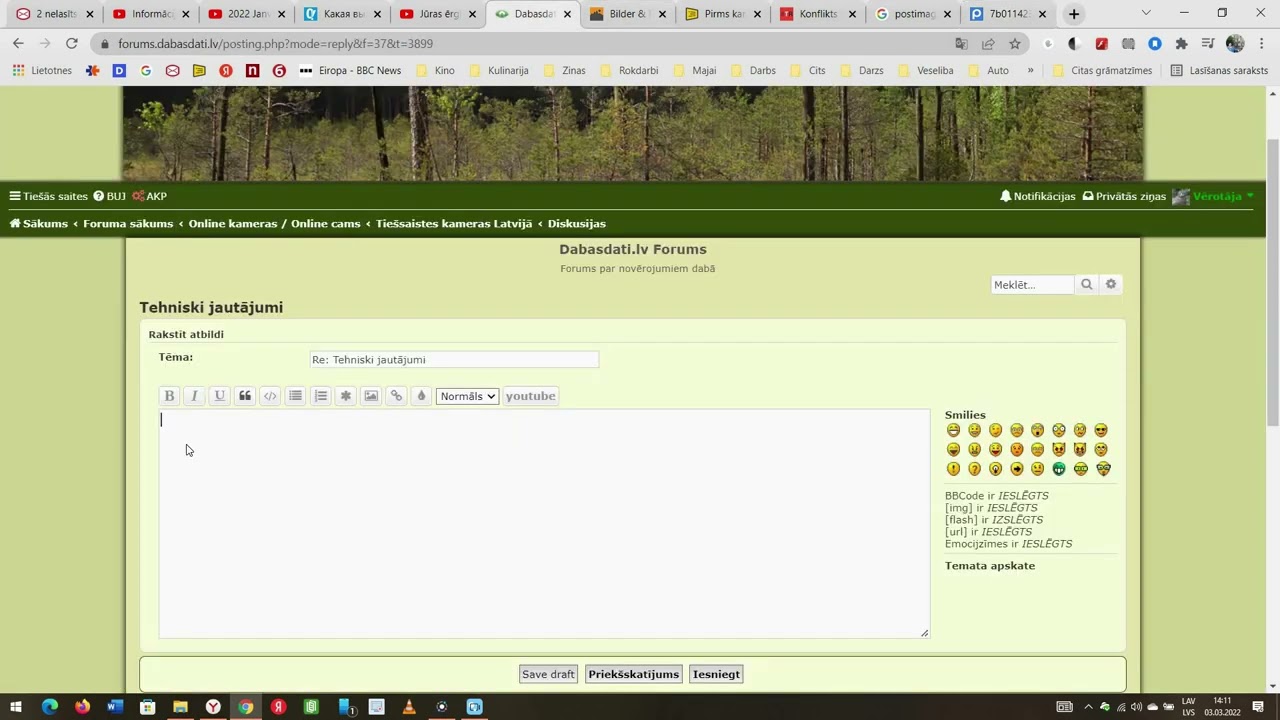This screenshot has width=1280, height=720.
Task: Open the Diskusijas breadcrumb link
Action: [x=576, y=223]
